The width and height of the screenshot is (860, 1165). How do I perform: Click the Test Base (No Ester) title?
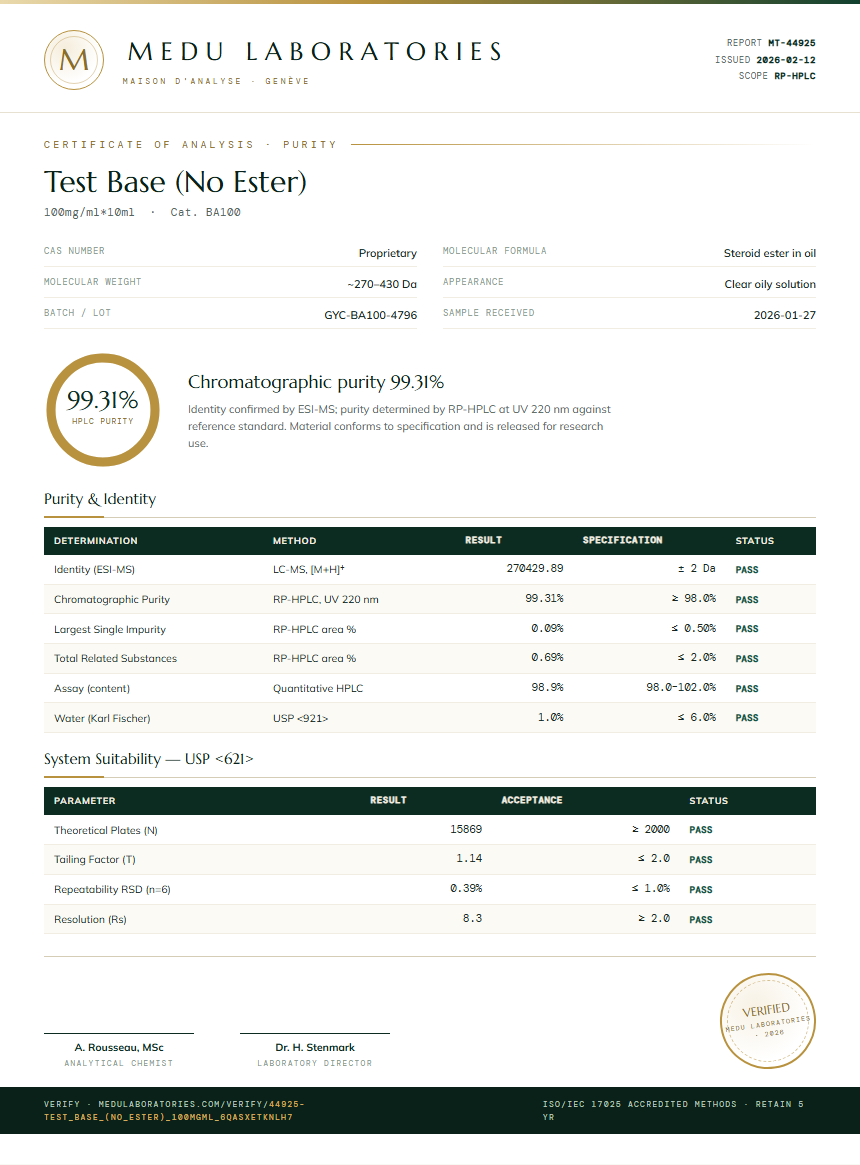[x=175, y=182]
